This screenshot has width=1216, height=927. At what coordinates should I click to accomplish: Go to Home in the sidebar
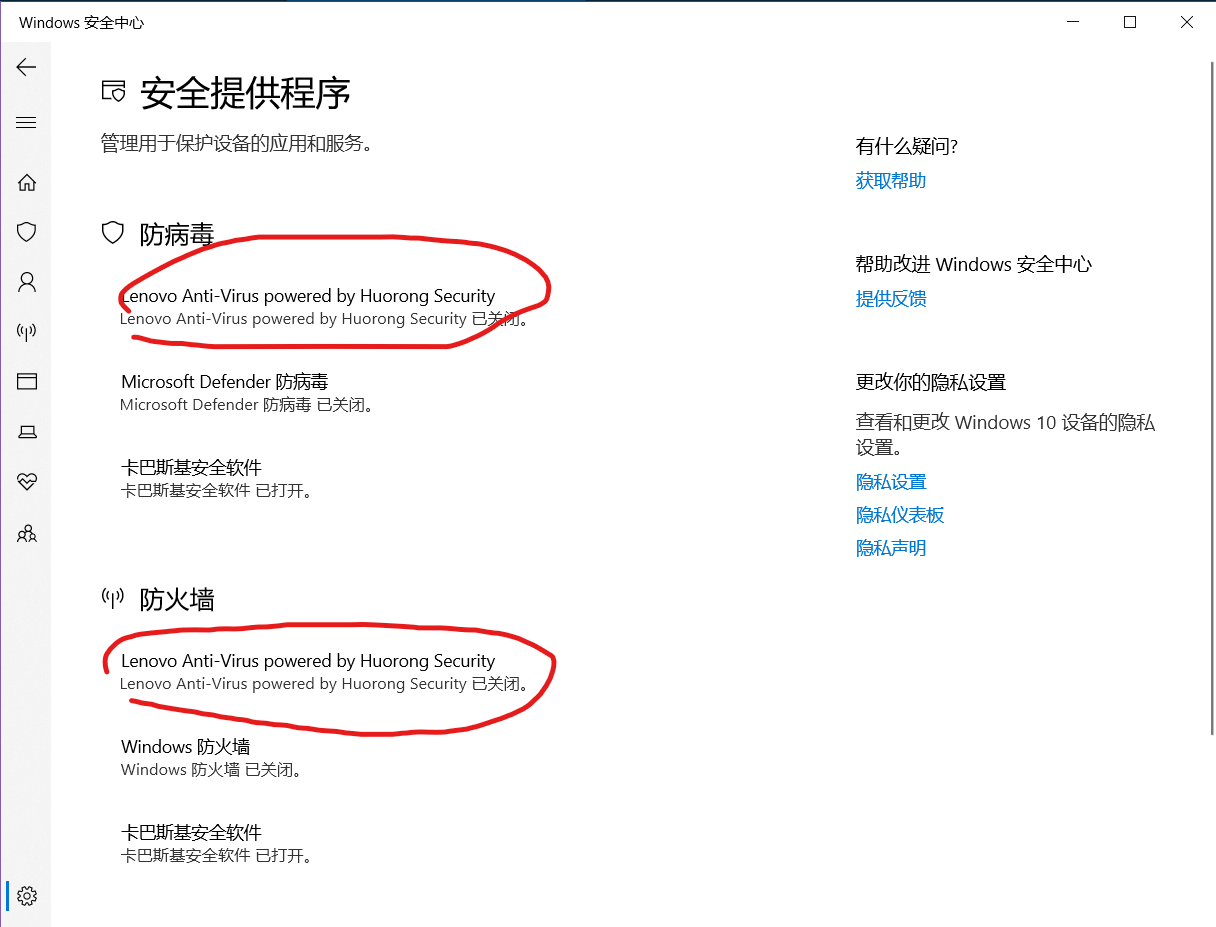click(27, 182)
